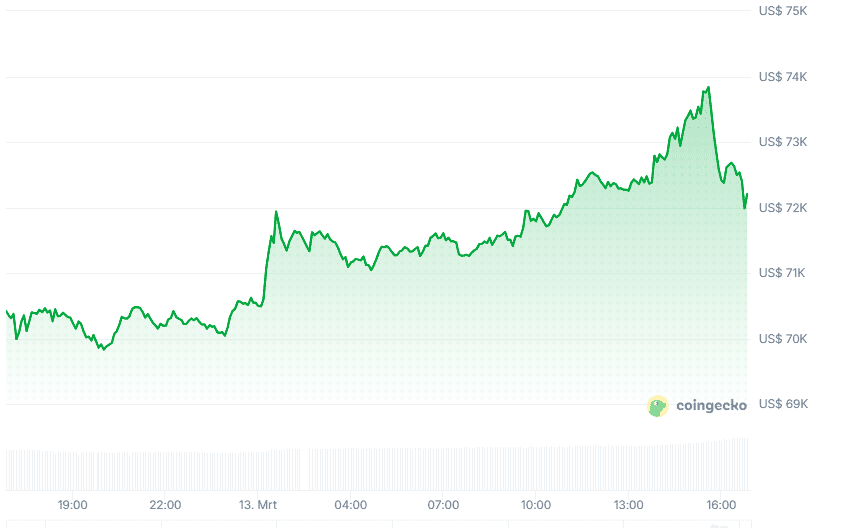Screen dimensions: 844x528
Task: Click the 13:00 time label
Action: (628, 505)
